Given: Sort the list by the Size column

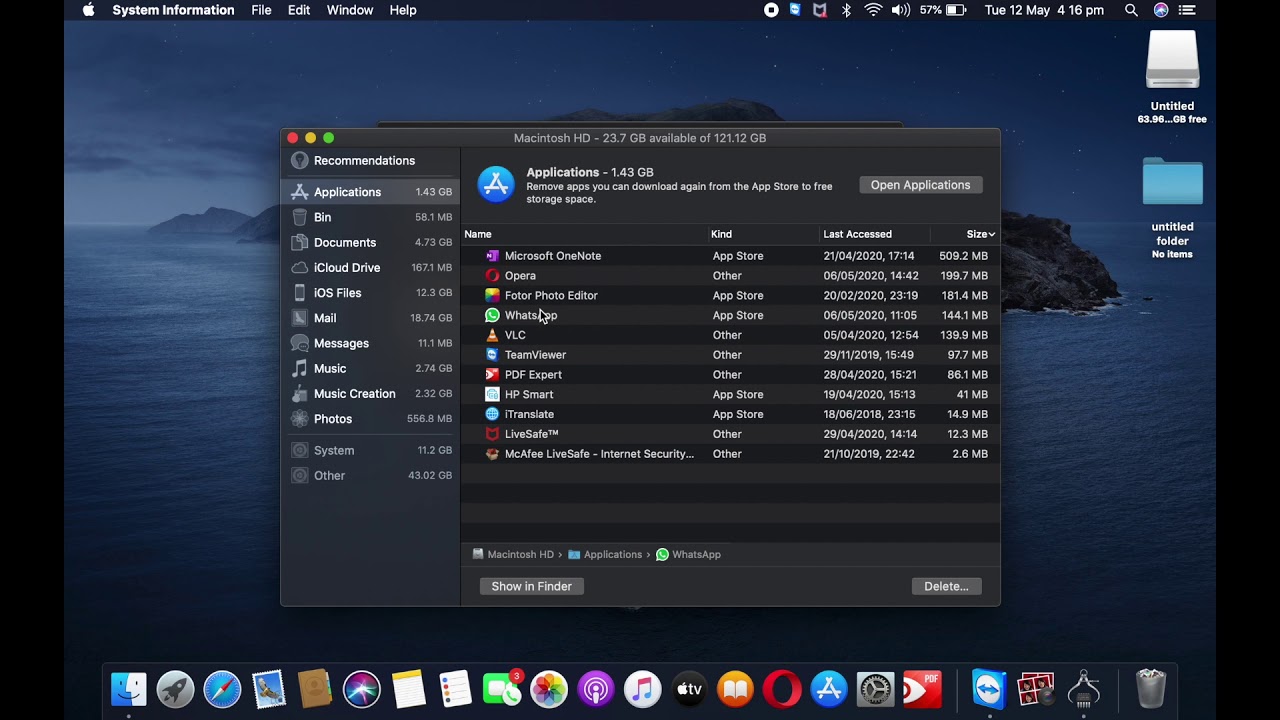Looking at the screenshot, I should (965, 234).
